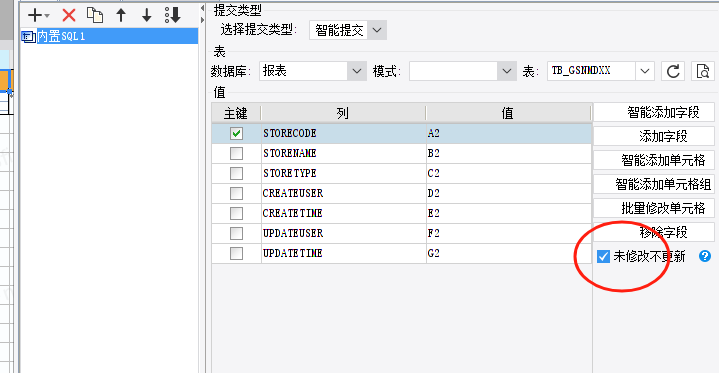
Task: Collapse the left panel with the small arrow
Action: [x=202, y=8]
